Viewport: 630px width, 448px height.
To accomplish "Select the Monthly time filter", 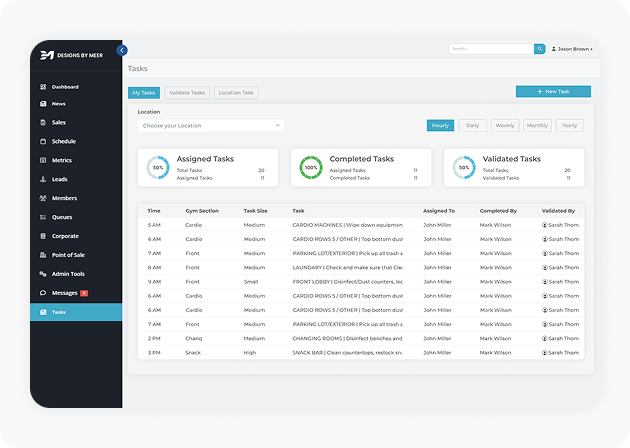I will pos(537,125).
